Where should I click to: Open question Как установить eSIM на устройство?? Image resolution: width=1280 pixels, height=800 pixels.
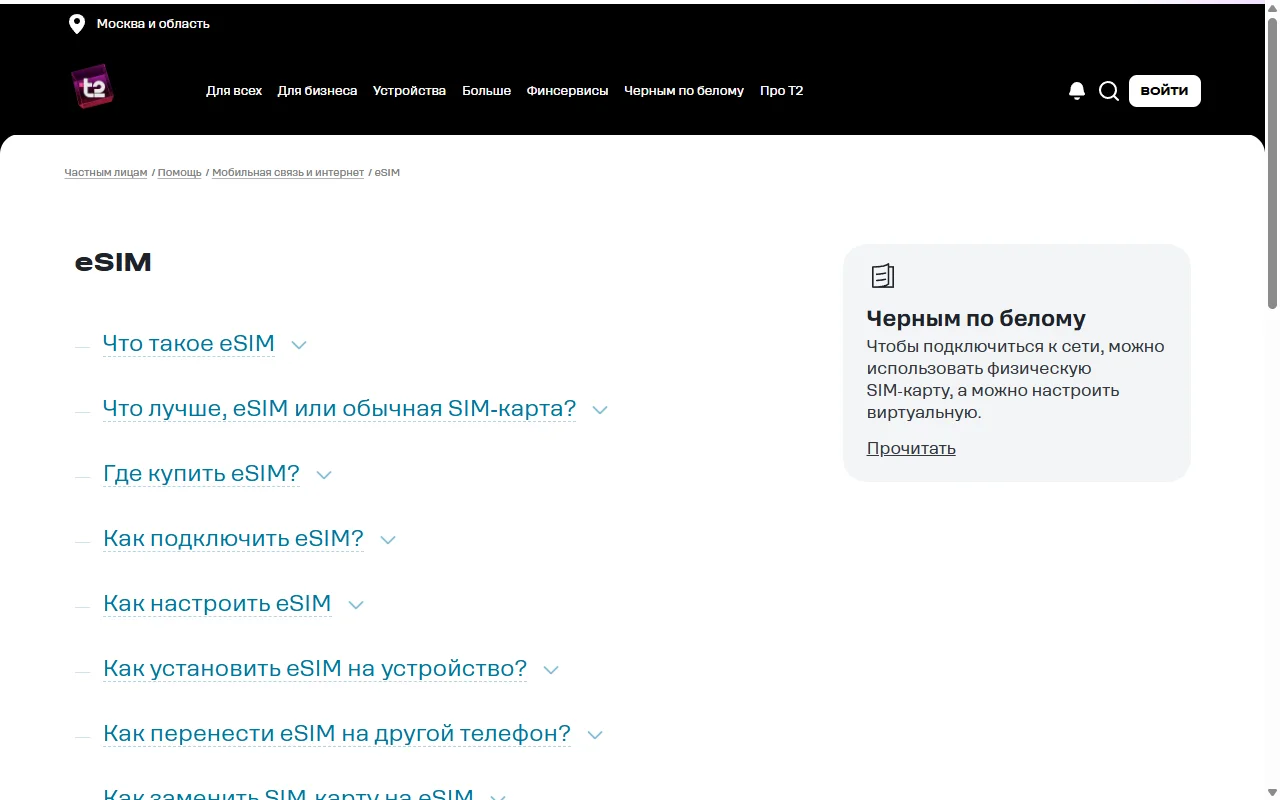(x=315, y=669)
